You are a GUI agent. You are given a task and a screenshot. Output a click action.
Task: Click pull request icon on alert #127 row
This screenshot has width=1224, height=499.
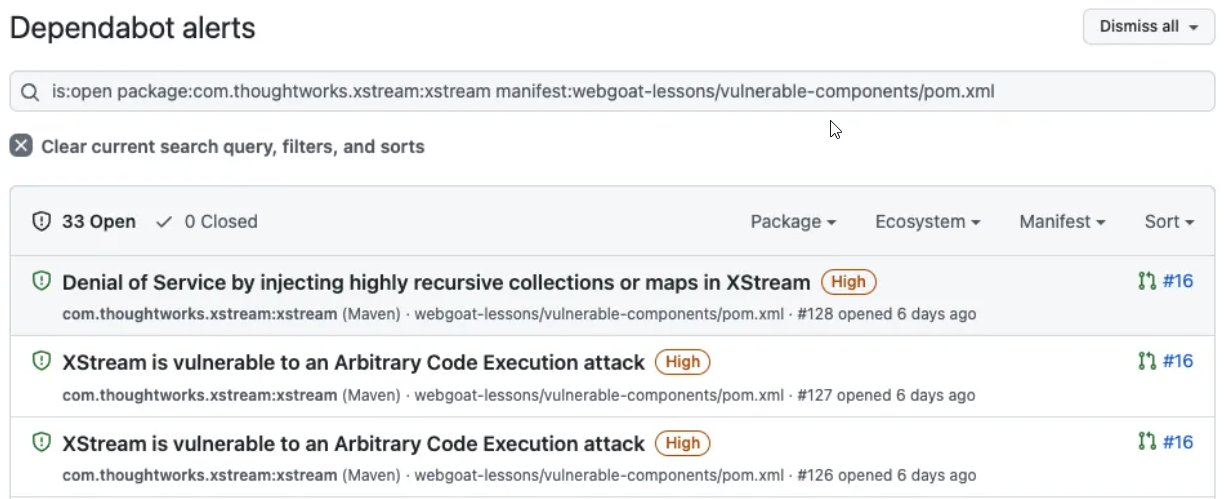(1147, 361)
